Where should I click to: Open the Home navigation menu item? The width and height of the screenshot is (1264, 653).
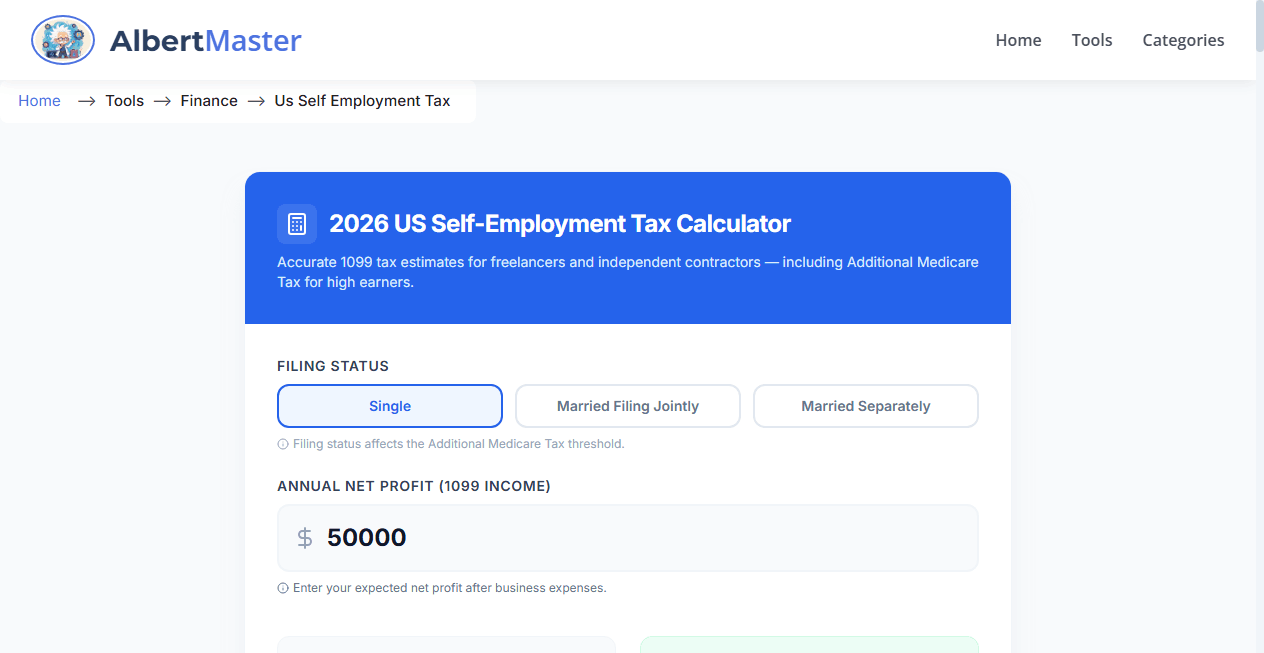click(1018, 40)
